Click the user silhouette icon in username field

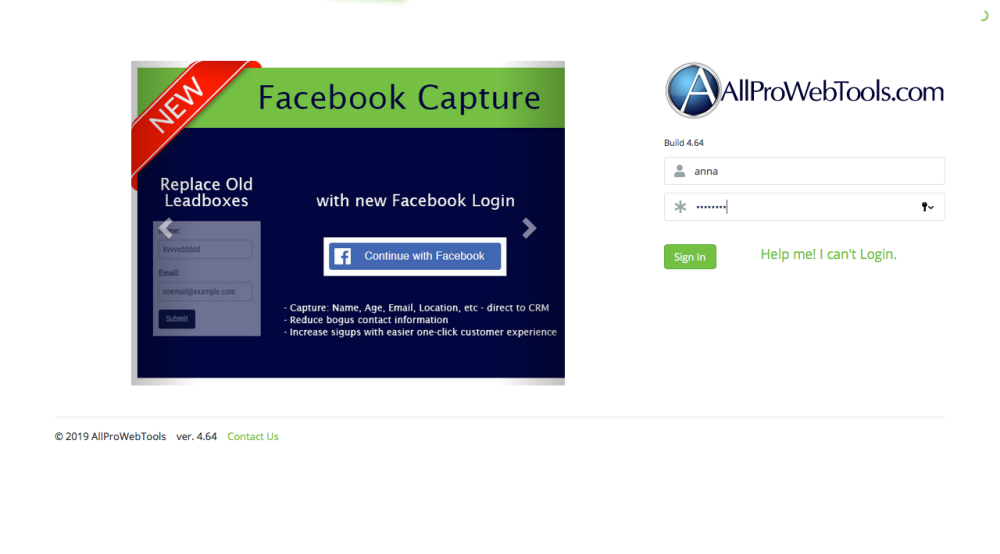tap(680, 171)
